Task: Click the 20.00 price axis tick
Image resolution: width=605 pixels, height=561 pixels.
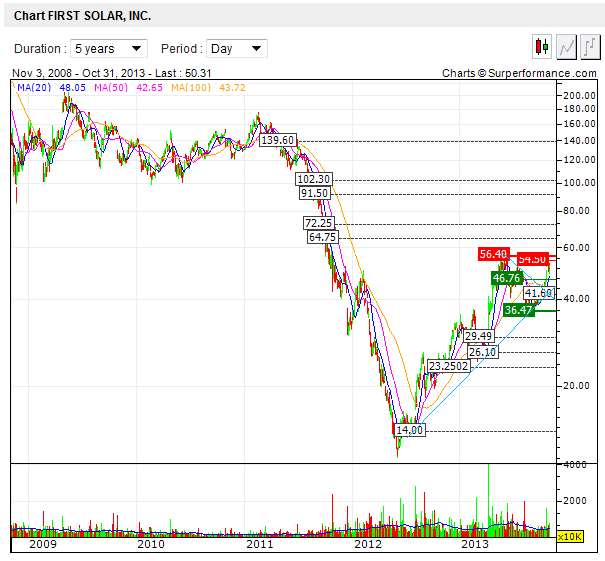Action: point(576,385)
